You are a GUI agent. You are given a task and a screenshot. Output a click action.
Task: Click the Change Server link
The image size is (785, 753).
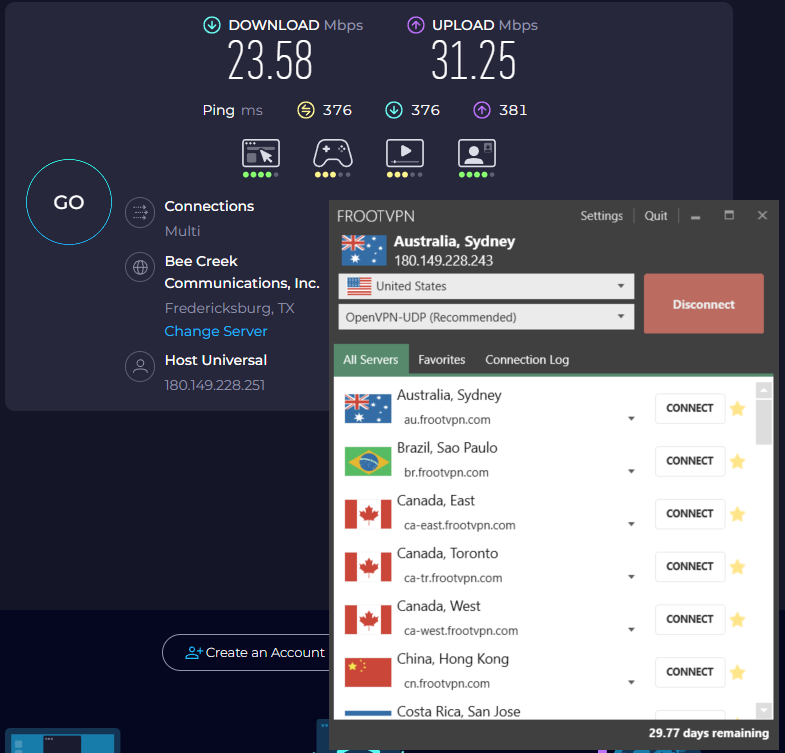[x=216, y=331]
